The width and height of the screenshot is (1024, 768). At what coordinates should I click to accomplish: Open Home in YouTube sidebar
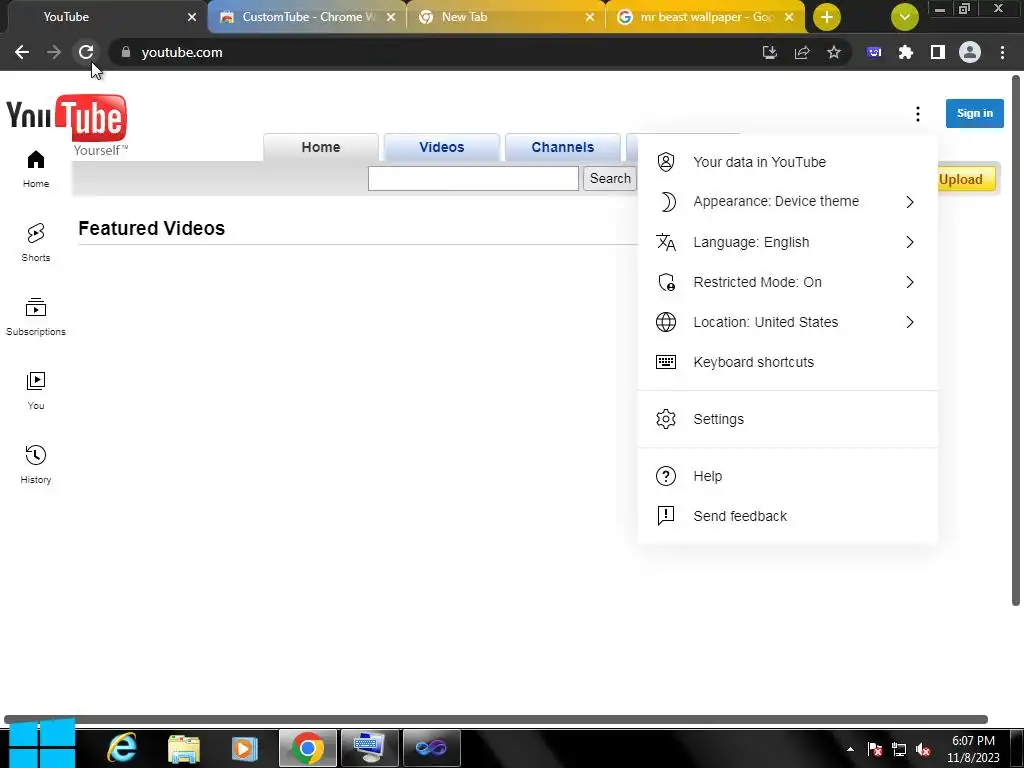[36, 169]
